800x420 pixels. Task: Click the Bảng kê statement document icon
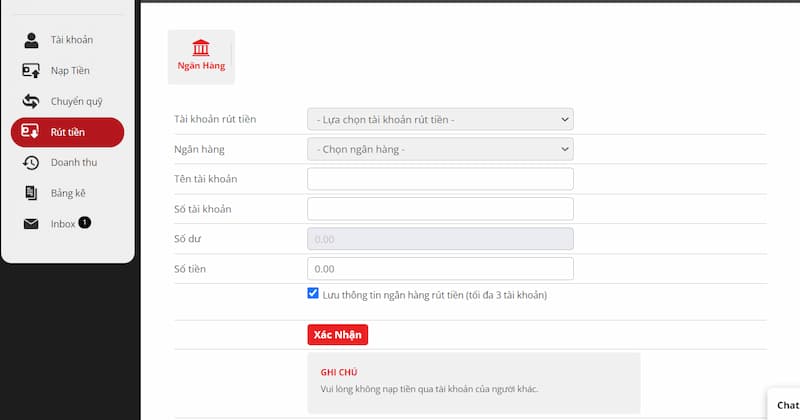point(31,193)
